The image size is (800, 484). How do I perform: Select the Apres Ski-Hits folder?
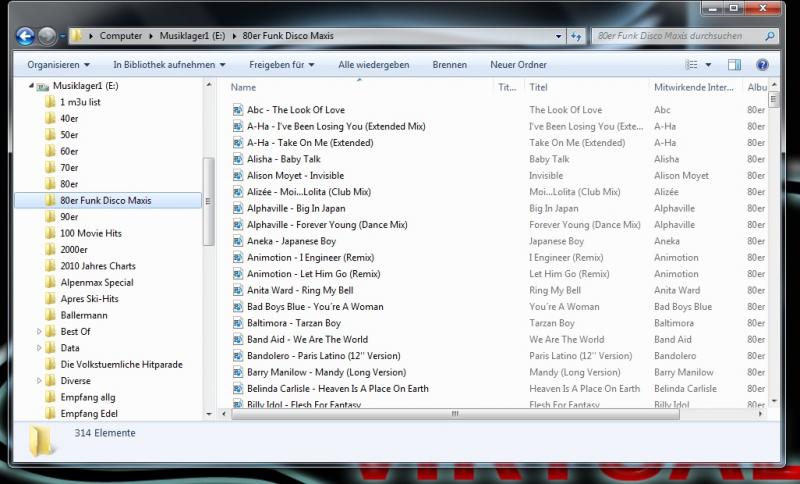[x=89, y=298]
